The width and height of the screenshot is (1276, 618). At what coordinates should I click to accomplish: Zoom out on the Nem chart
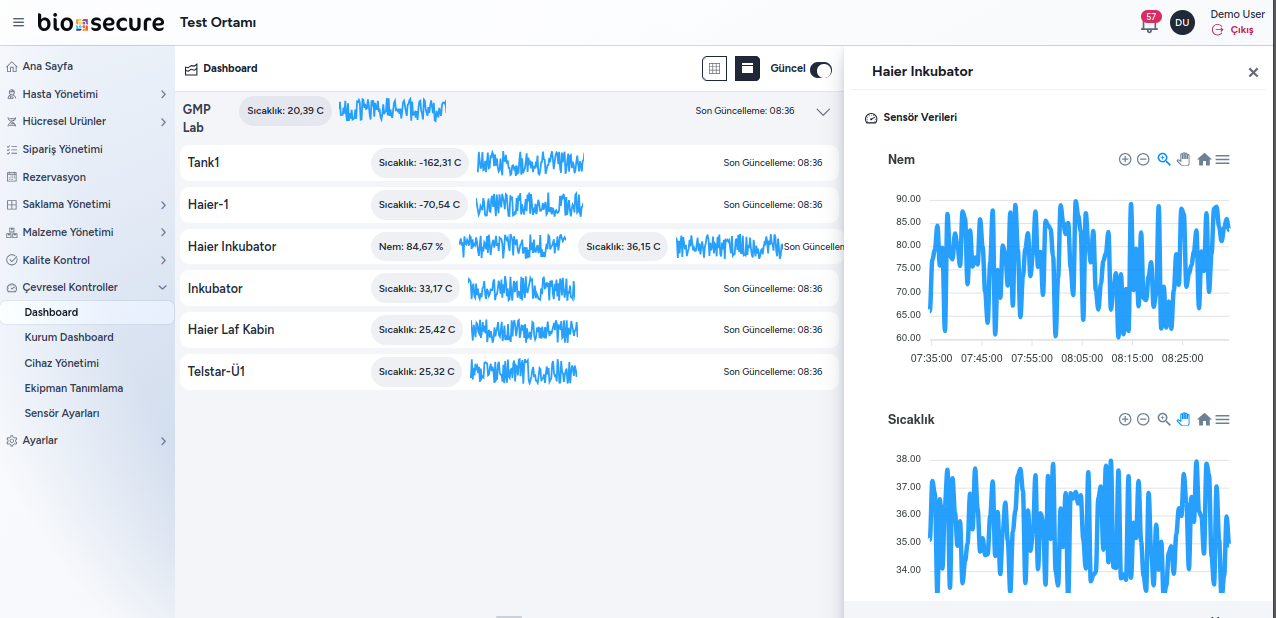(1143, 159)
